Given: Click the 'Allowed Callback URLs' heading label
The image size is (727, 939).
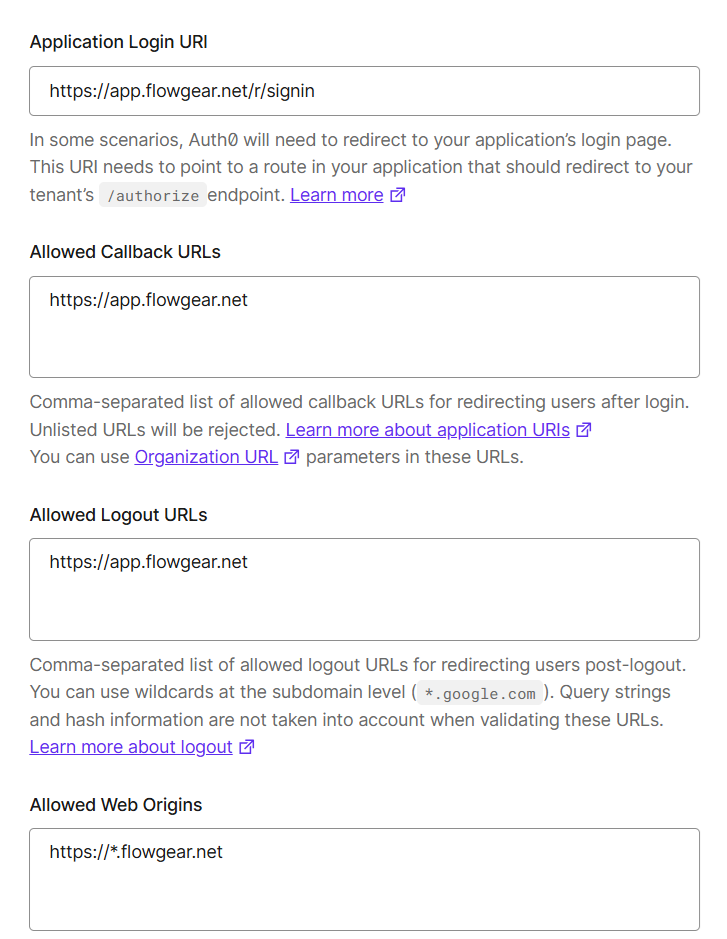Looking at the screenshot, I should click(x=125, y=252).
